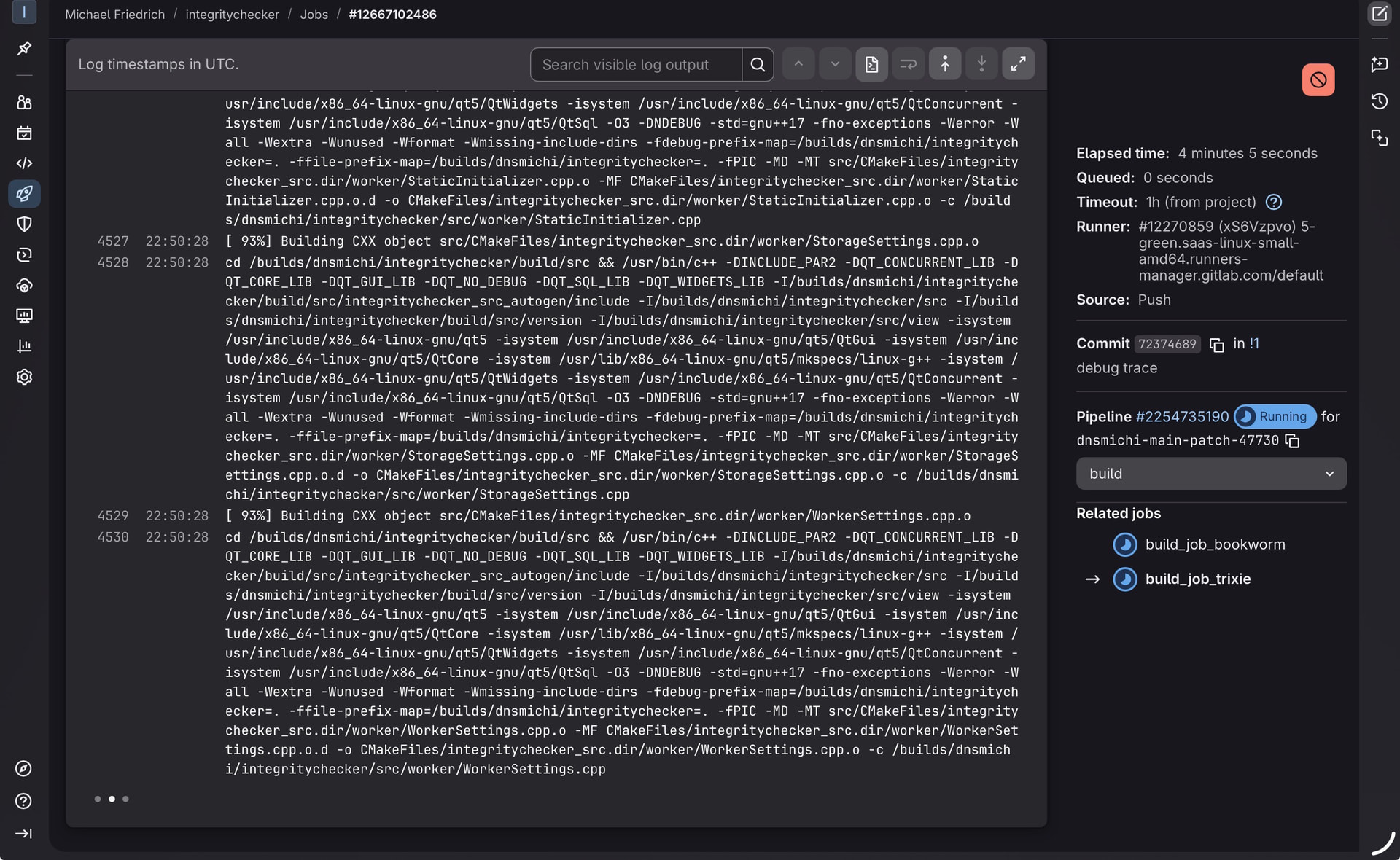1400x860 pixels.
Task: View the raw job log
Action: tap(871, 64)
